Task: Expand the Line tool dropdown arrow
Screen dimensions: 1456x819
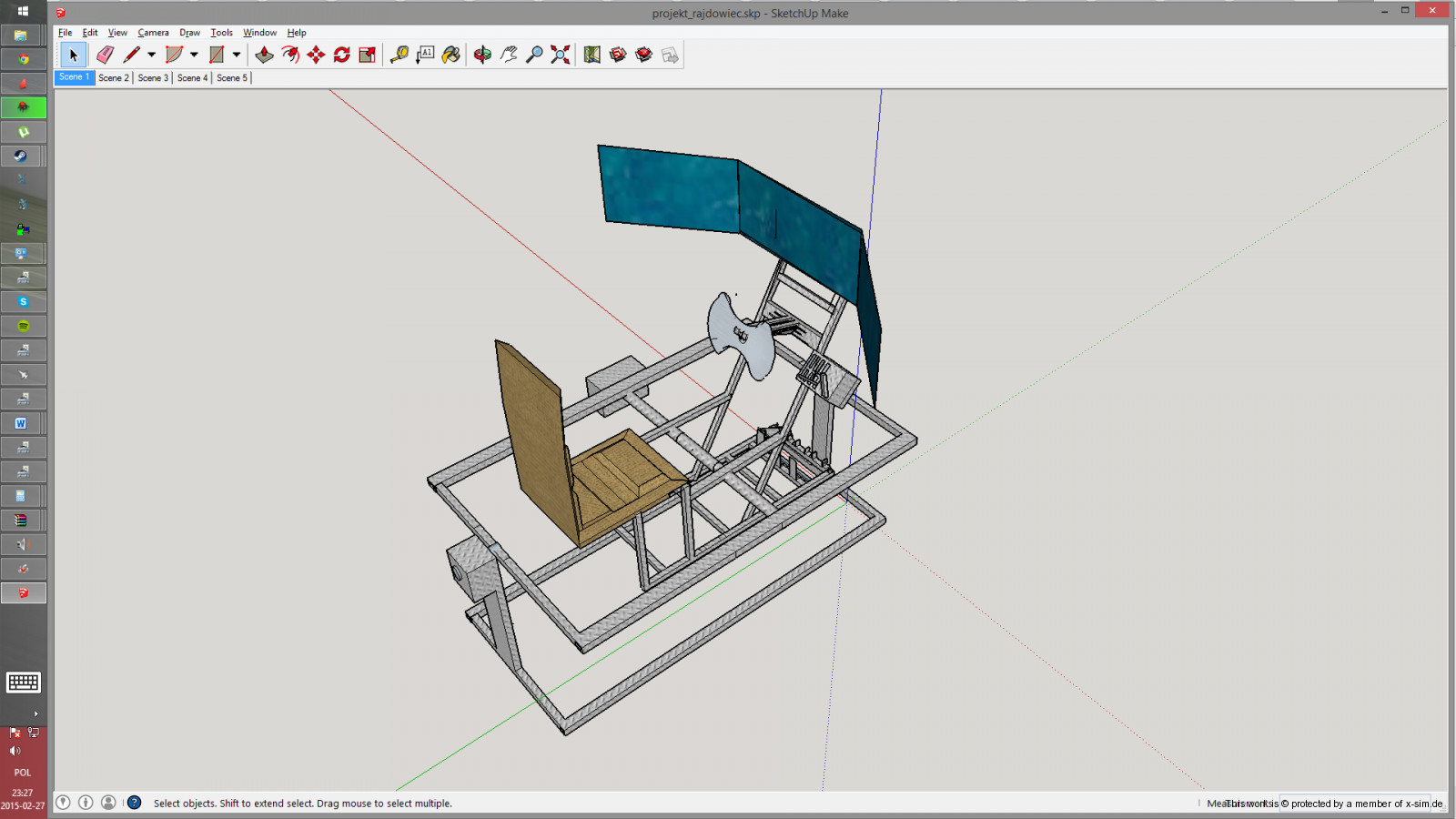Action: tap(152, 56)
